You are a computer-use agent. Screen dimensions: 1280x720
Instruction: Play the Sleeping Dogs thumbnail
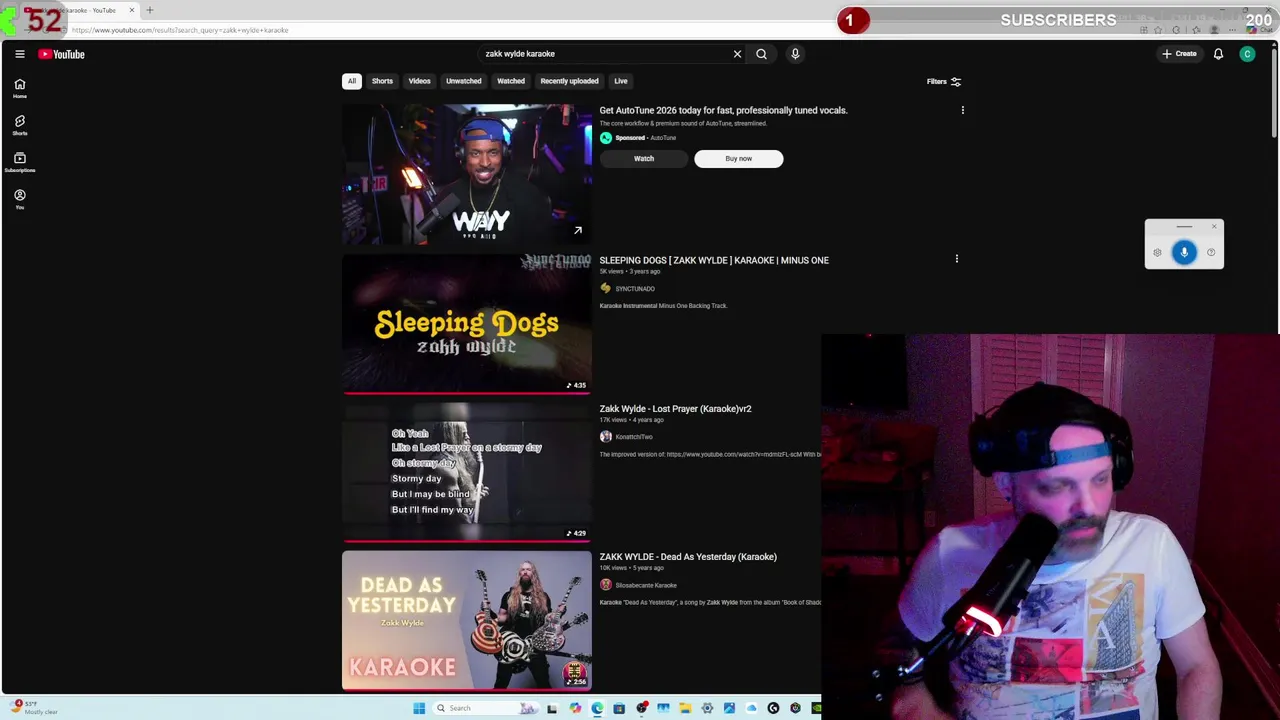coord(467,324)
